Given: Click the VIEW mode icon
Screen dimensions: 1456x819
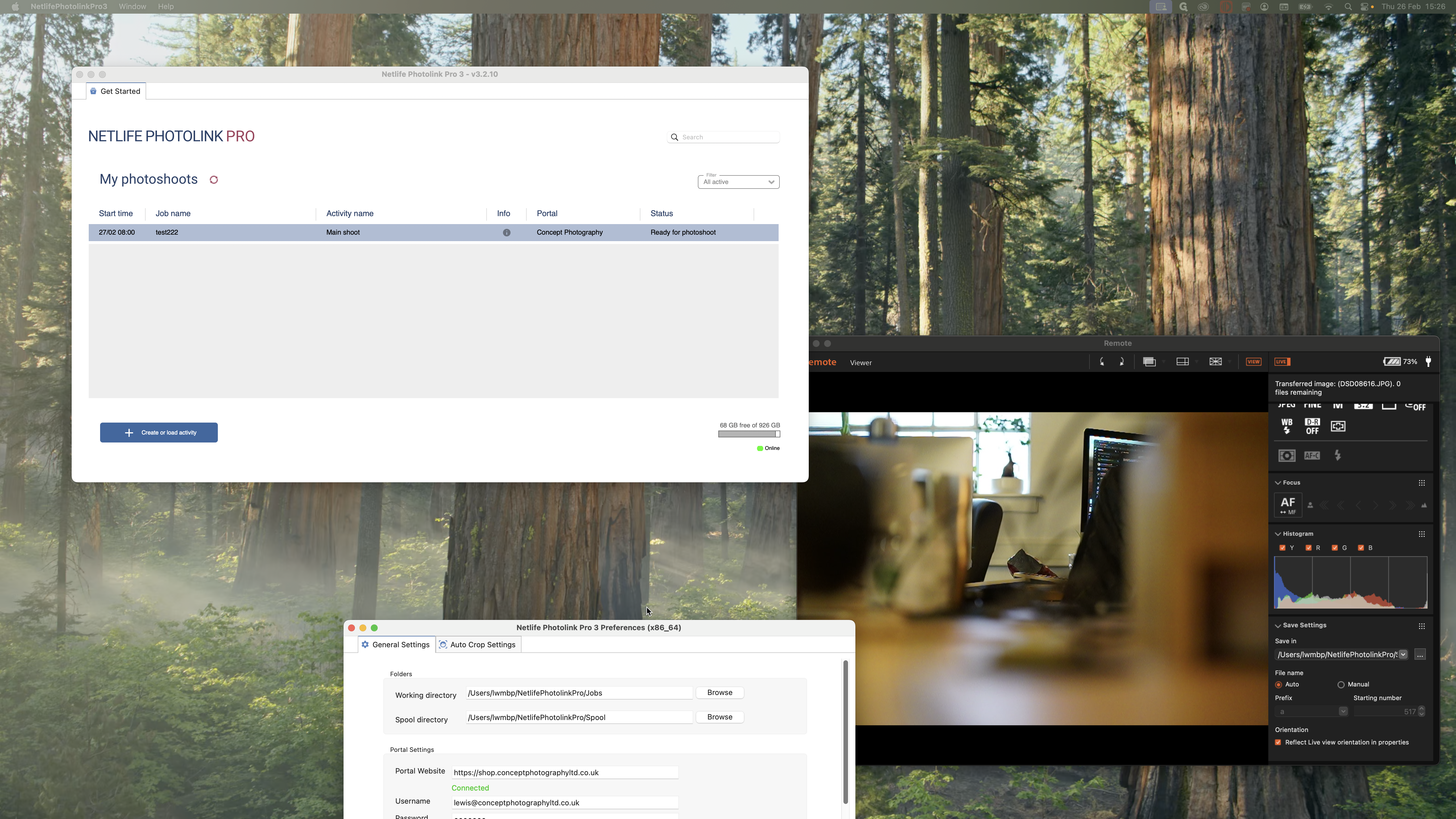Looking at the screenshot, I should pyautogui.click(x=1253, y=362).
